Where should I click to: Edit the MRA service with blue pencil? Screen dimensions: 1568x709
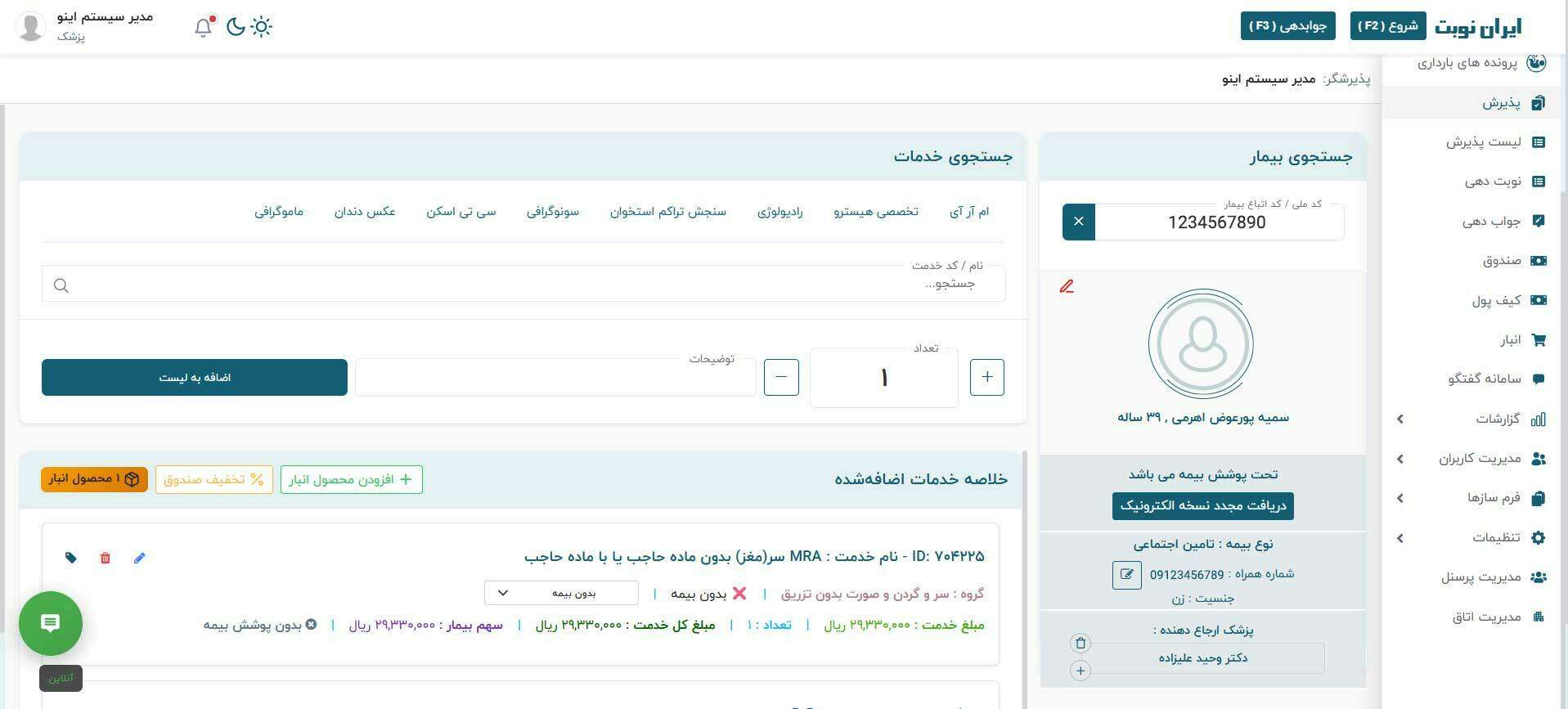click(x=139, y=559)
